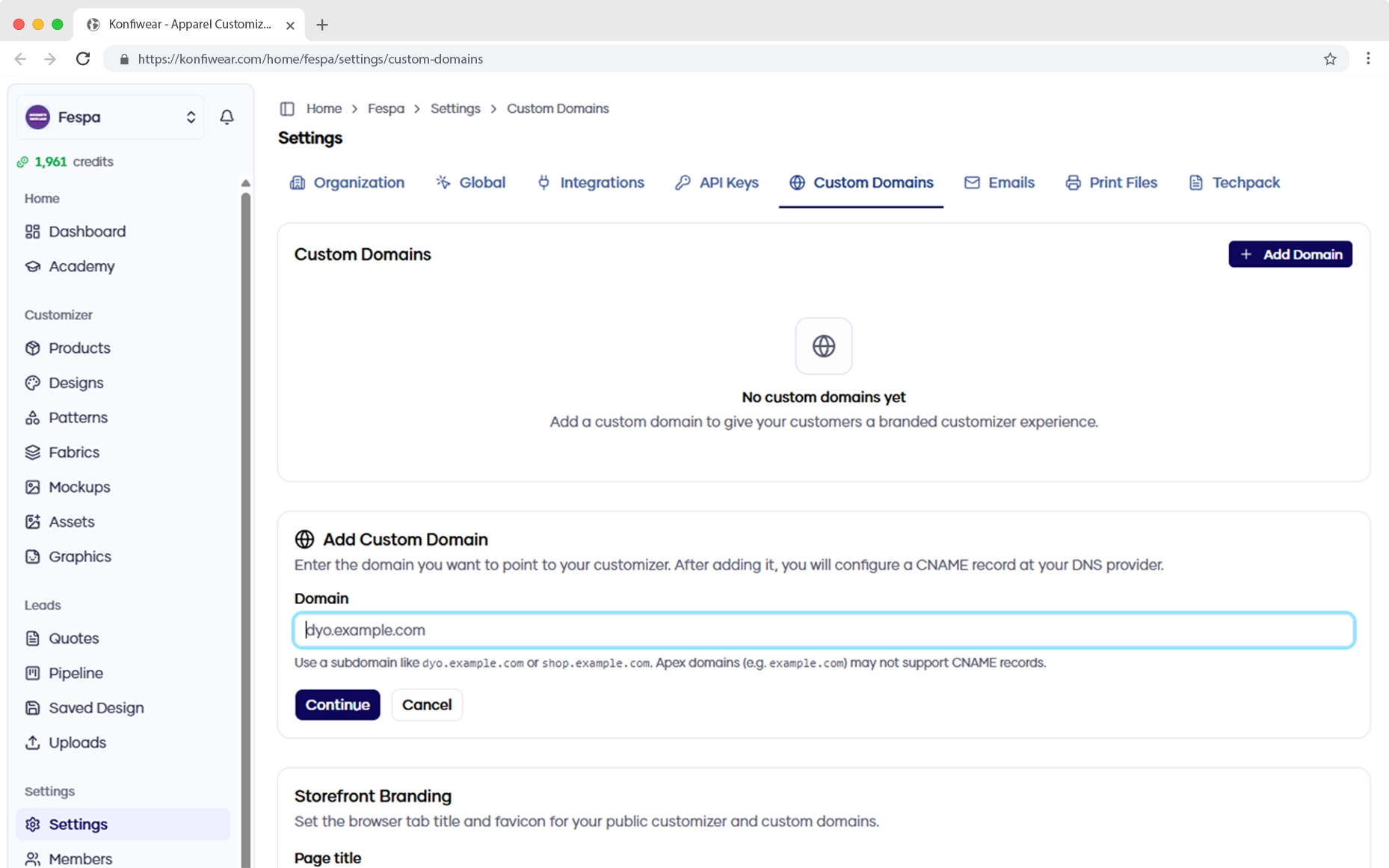This screenshot has width=1389, height=868.
Task: Click Fespa in the breadcrumb
Action: point(386,108)
